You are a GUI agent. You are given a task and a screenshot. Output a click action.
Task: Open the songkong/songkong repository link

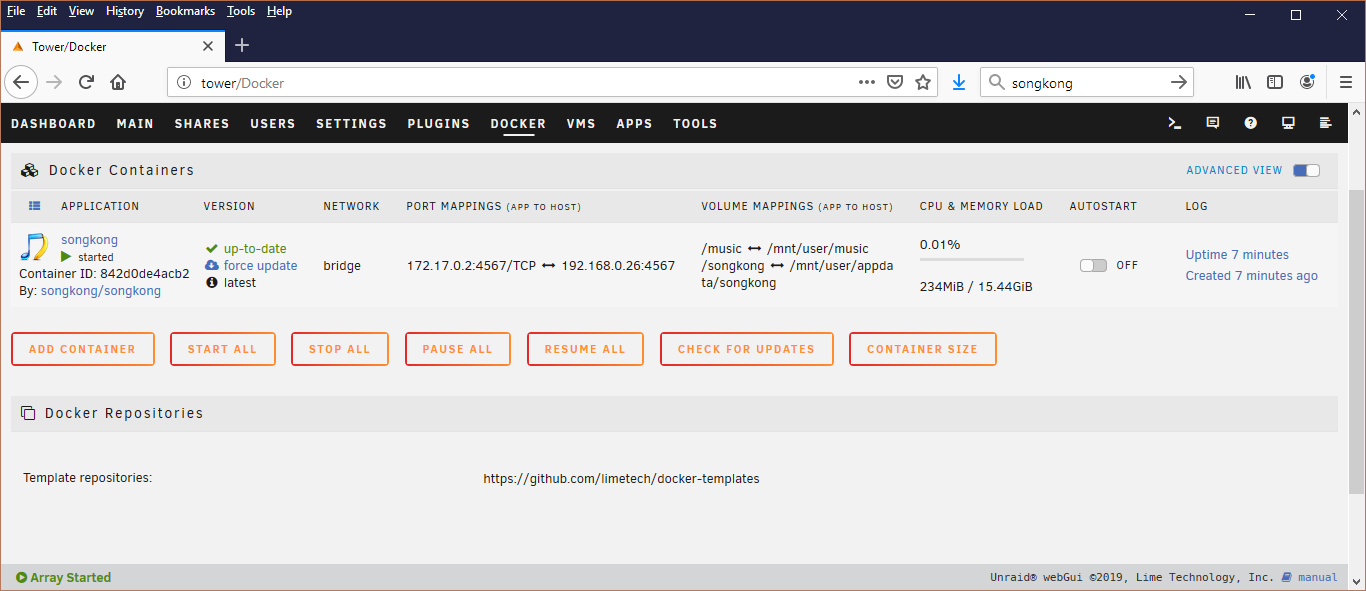(x=101, y=291)
